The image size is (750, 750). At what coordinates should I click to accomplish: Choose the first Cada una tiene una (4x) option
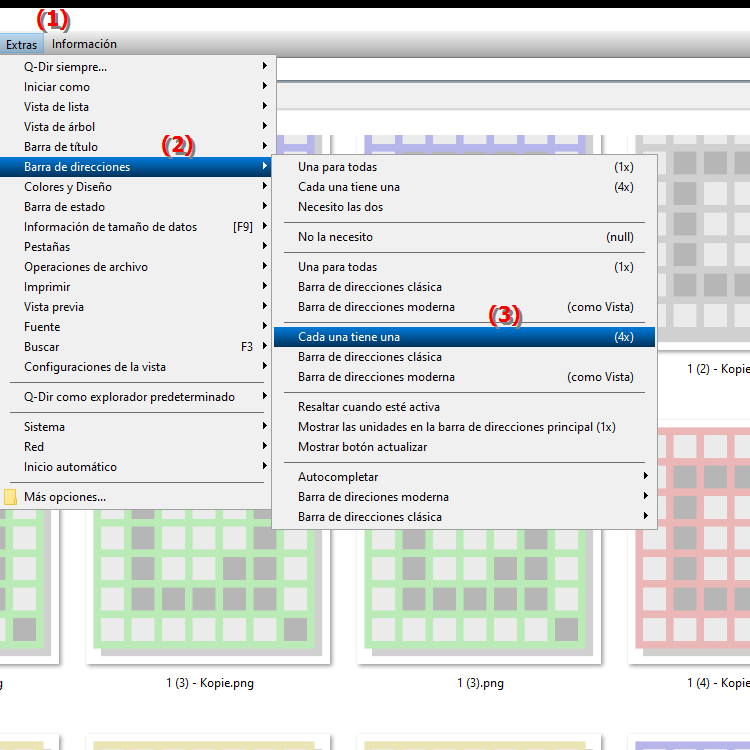point(464,187)
